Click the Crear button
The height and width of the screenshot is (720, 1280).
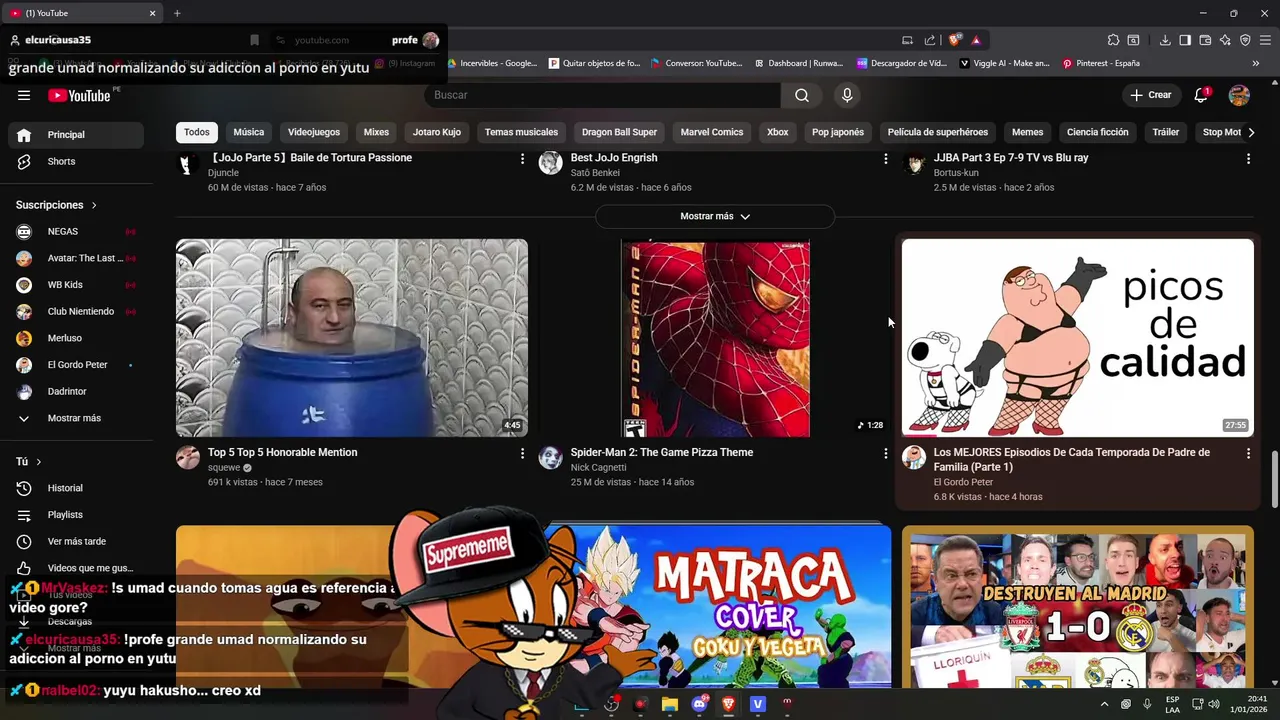[1150, 95]
